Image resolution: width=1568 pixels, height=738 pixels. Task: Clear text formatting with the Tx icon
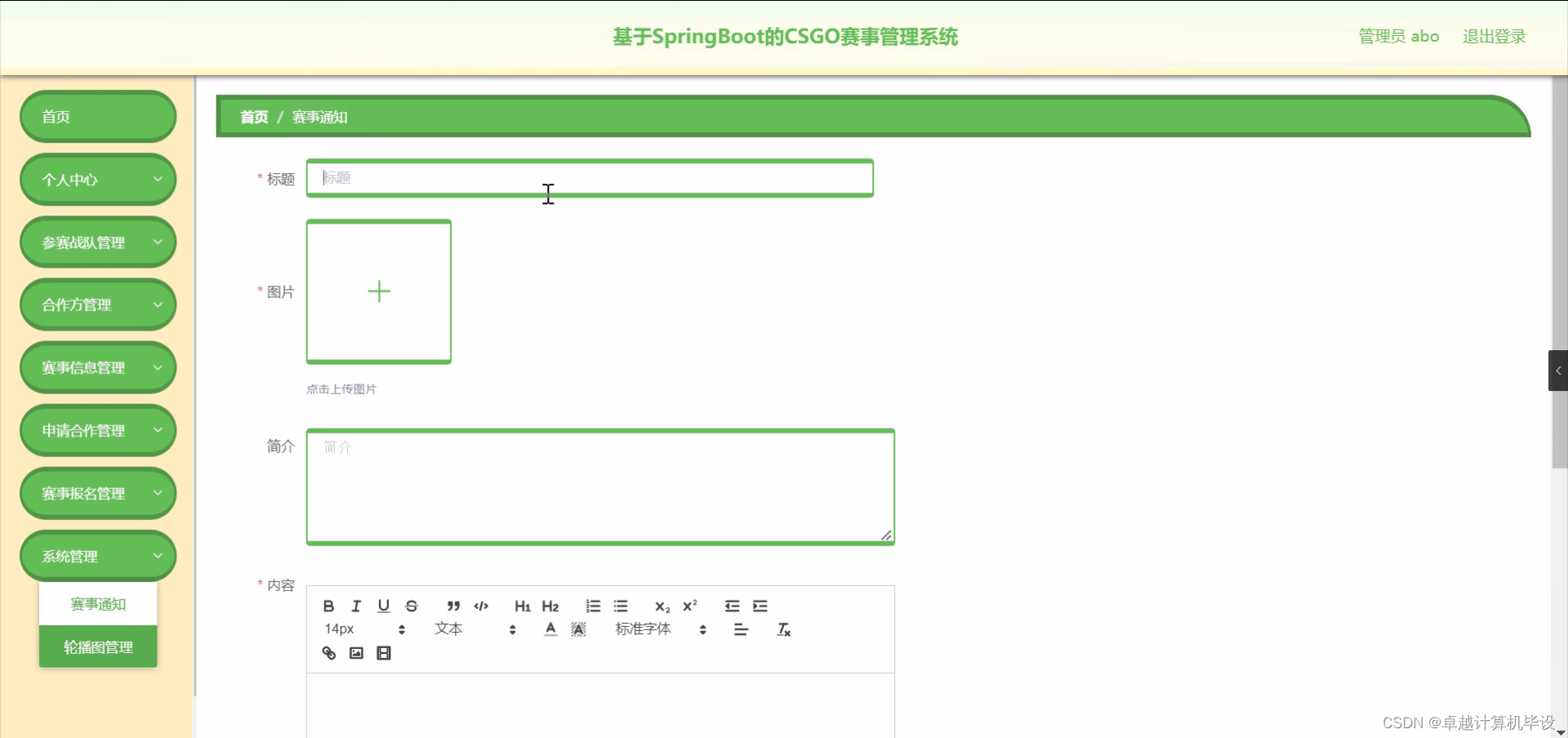pyautogui.click(x=783, y=629)
